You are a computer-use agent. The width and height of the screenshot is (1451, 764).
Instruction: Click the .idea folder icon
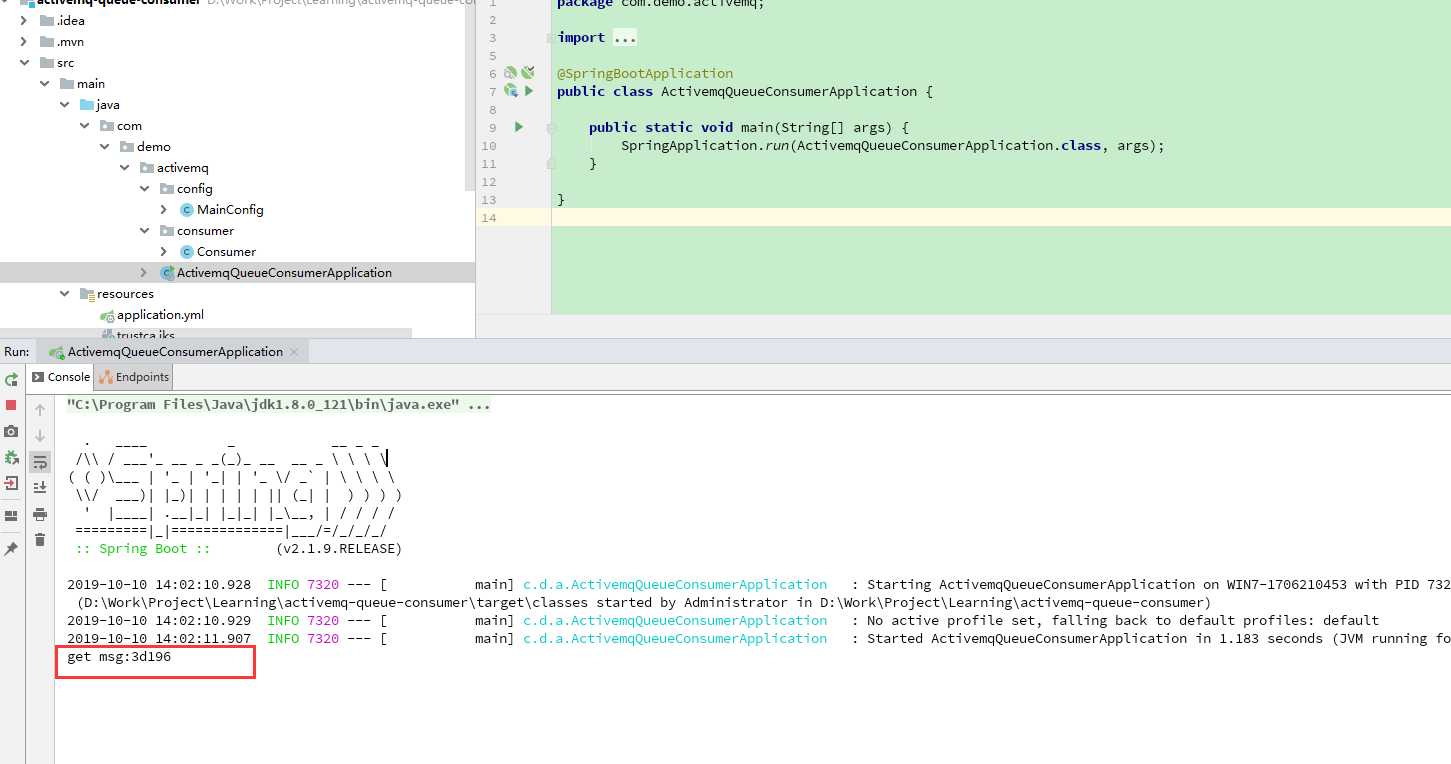[47, 21]
